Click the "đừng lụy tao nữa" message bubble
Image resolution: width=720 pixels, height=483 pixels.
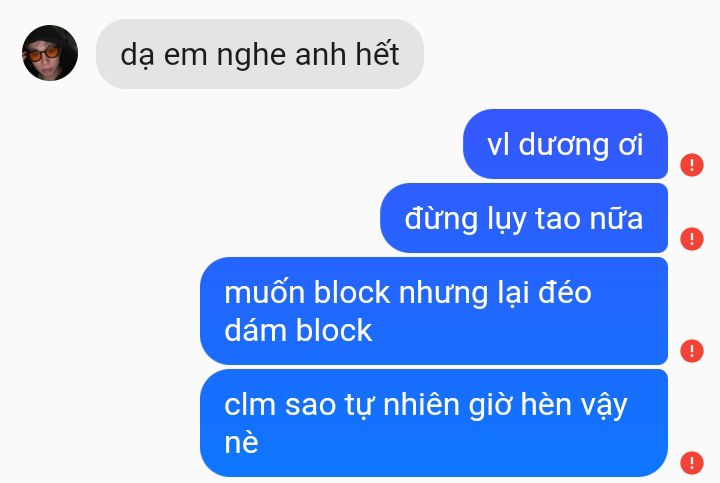524,218
